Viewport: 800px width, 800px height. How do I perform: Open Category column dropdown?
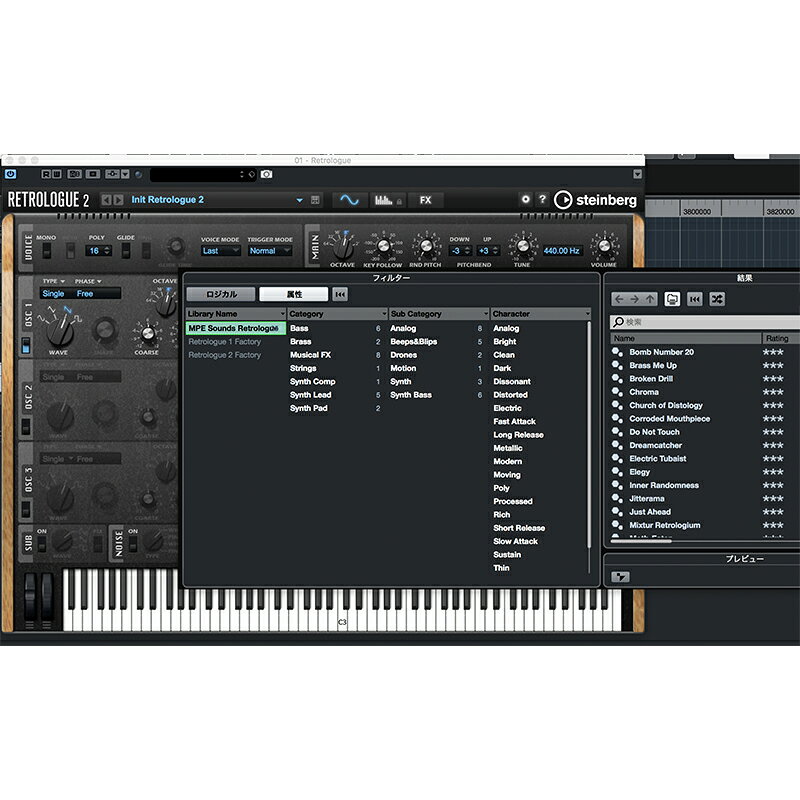384,314
